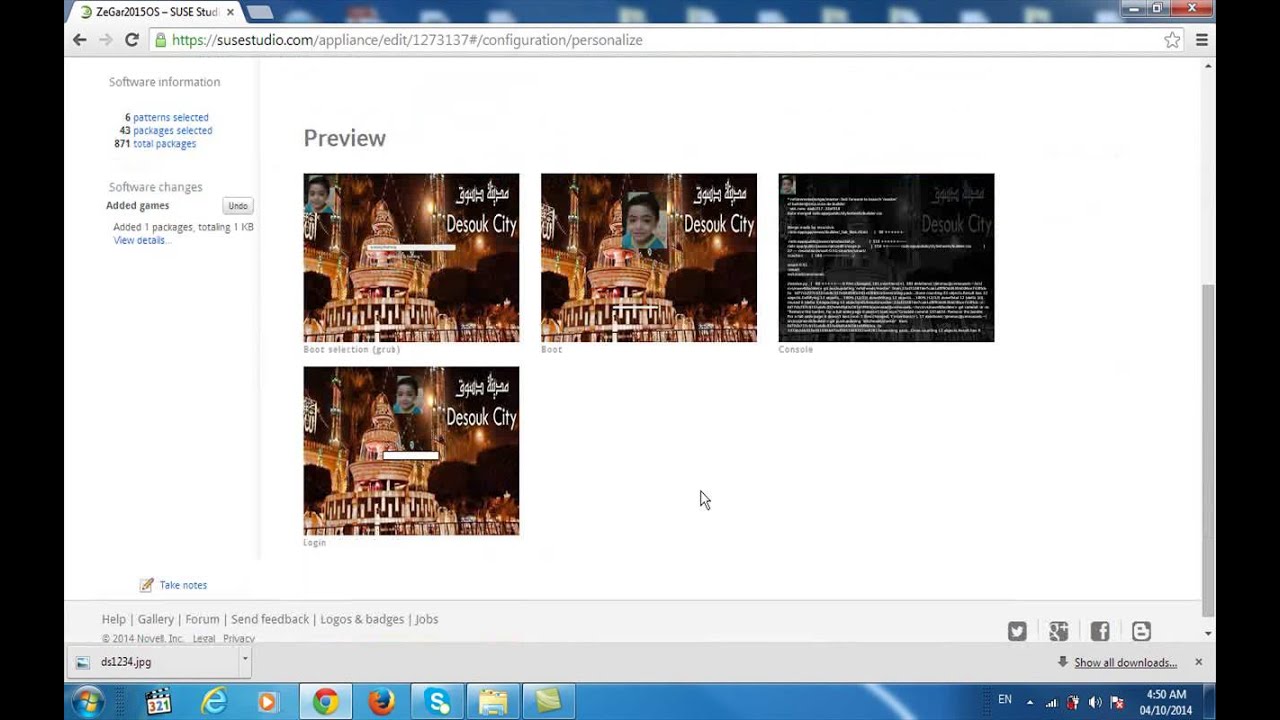Open the Google Plus footer icon
The height and width of the screenshot is (720, 1280).
(x=1059, y=631)
